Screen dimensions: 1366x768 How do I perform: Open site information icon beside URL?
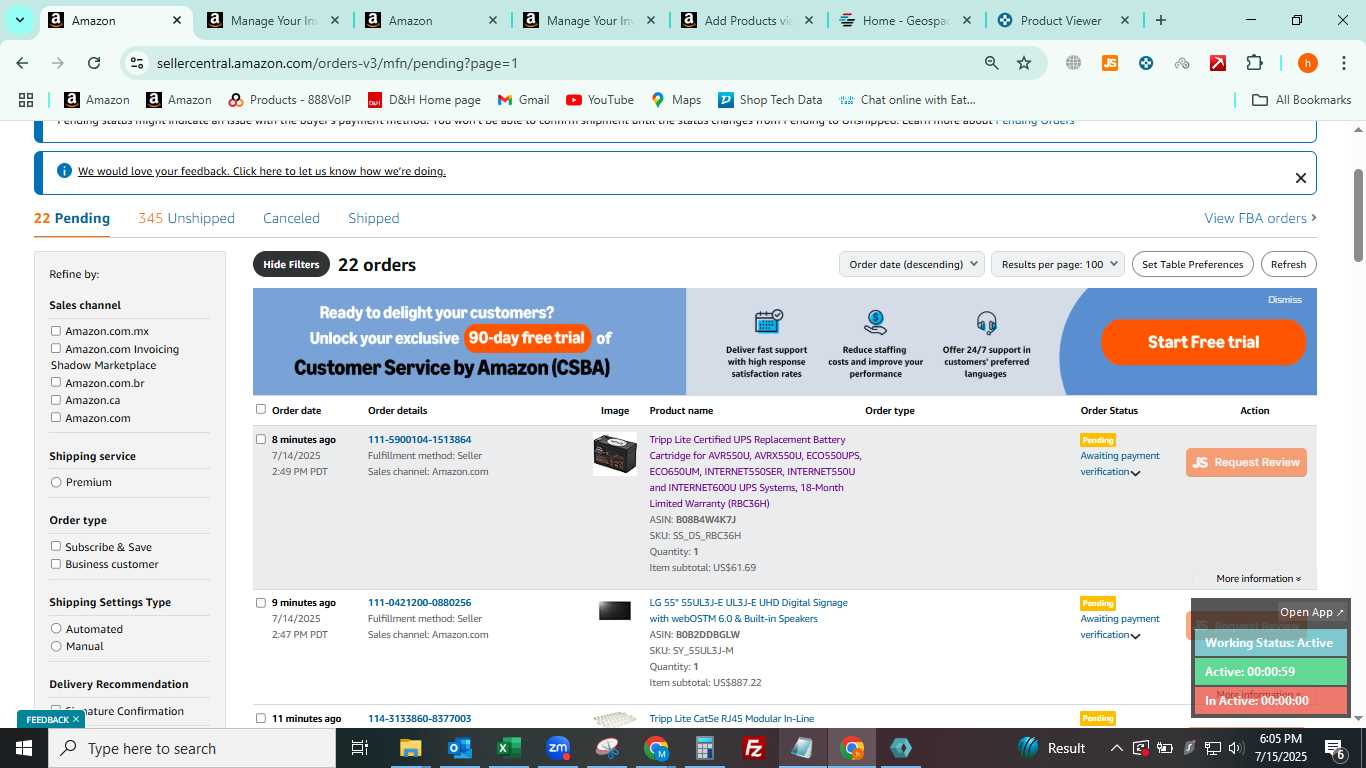(137, 63)
